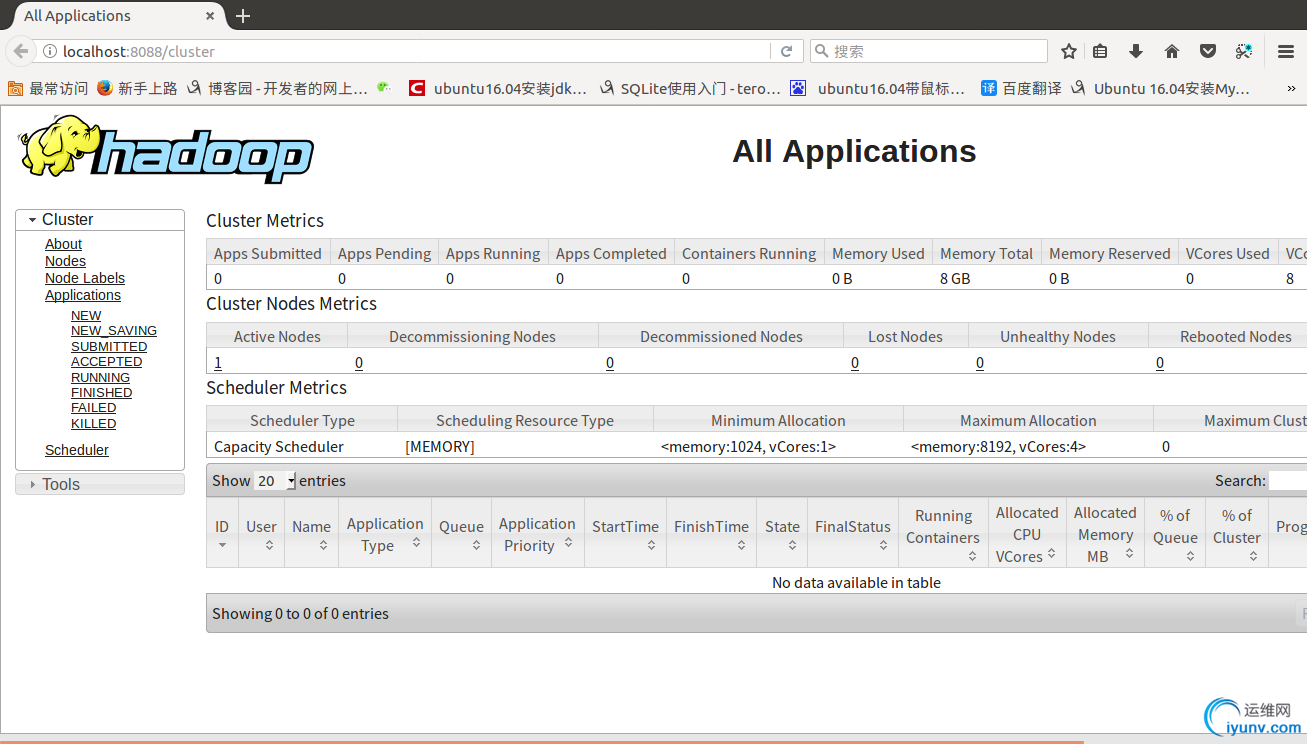Collapse the Cluster sidebar section
This screenshot has width=1307, height=744.
tap(100, 220)
